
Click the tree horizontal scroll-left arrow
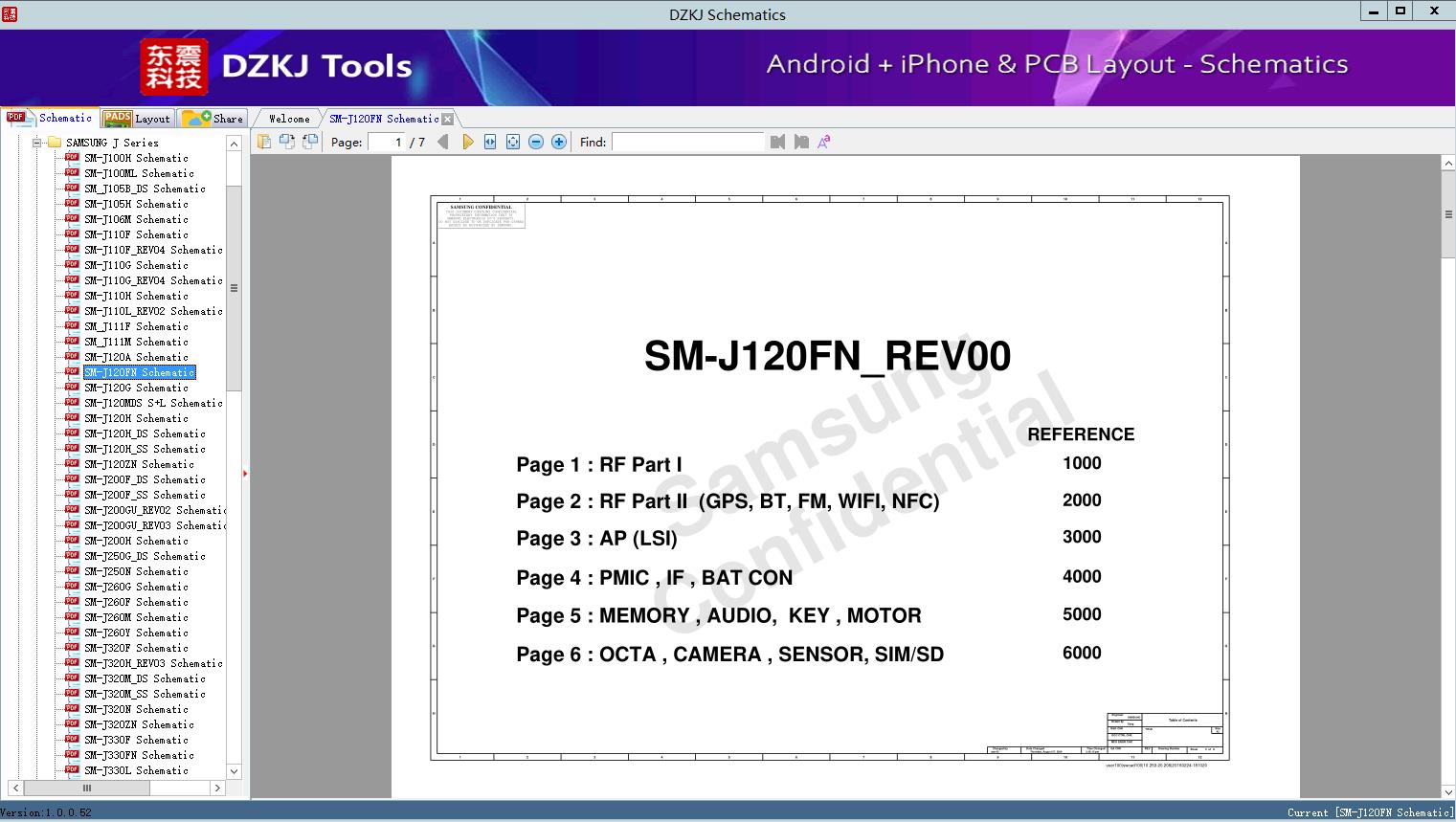click(x=15, y=789)
